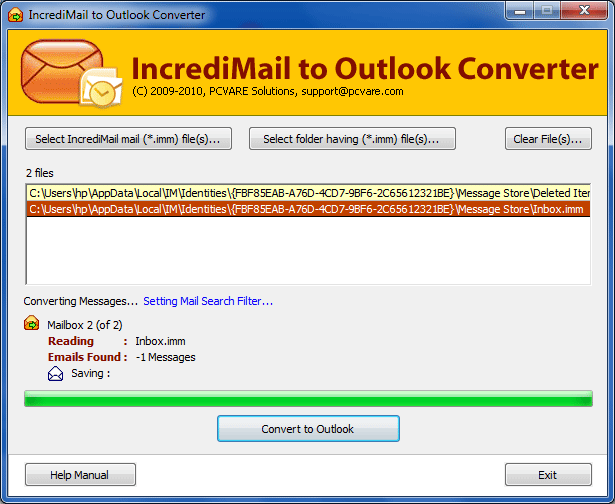The height and width of the screenshot is (504, 615).
Task: Open the Help Manual
Action: point(80,475)
